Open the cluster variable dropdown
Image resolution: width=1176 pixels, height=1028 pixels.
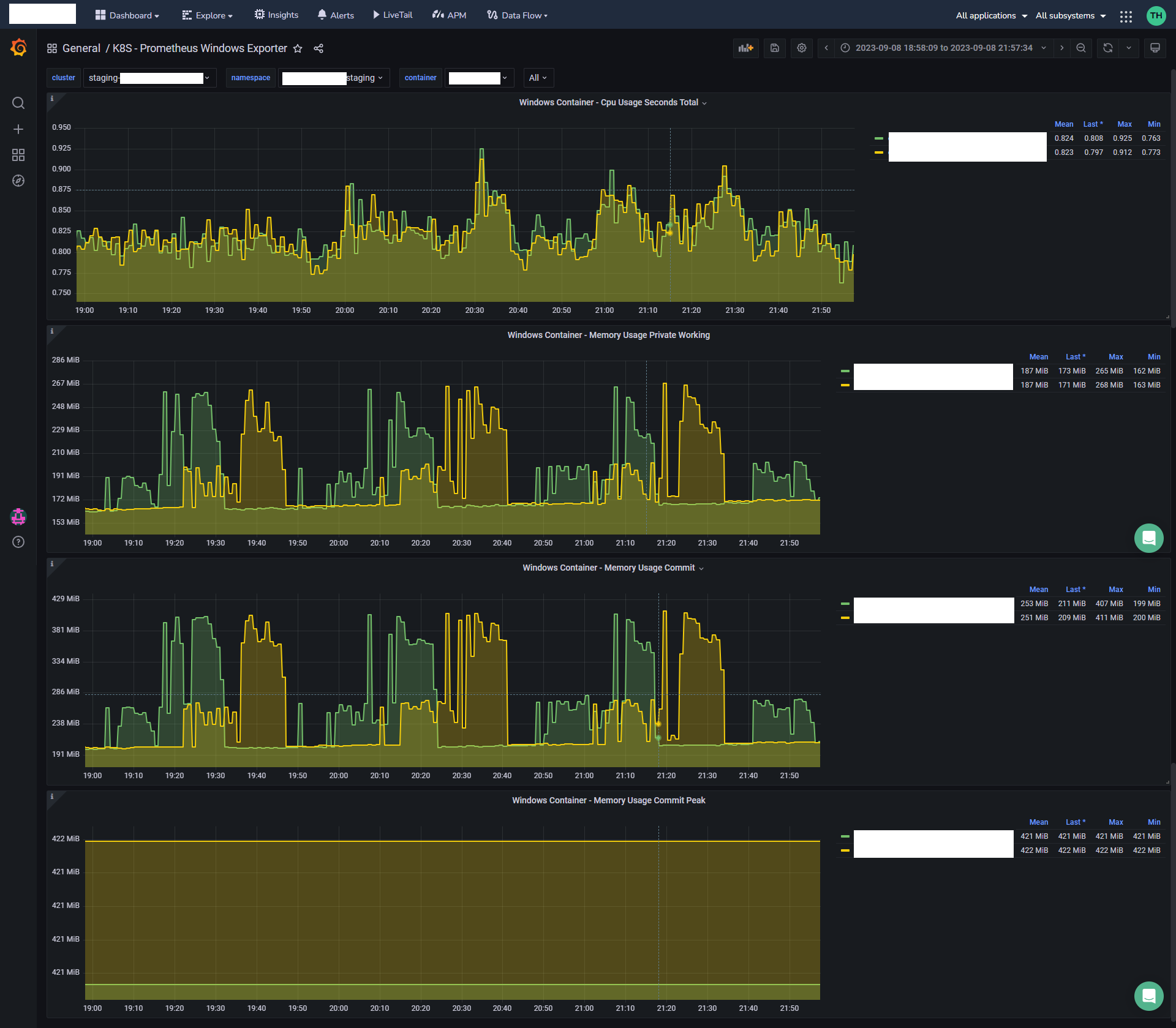click(x=149, y=78)
